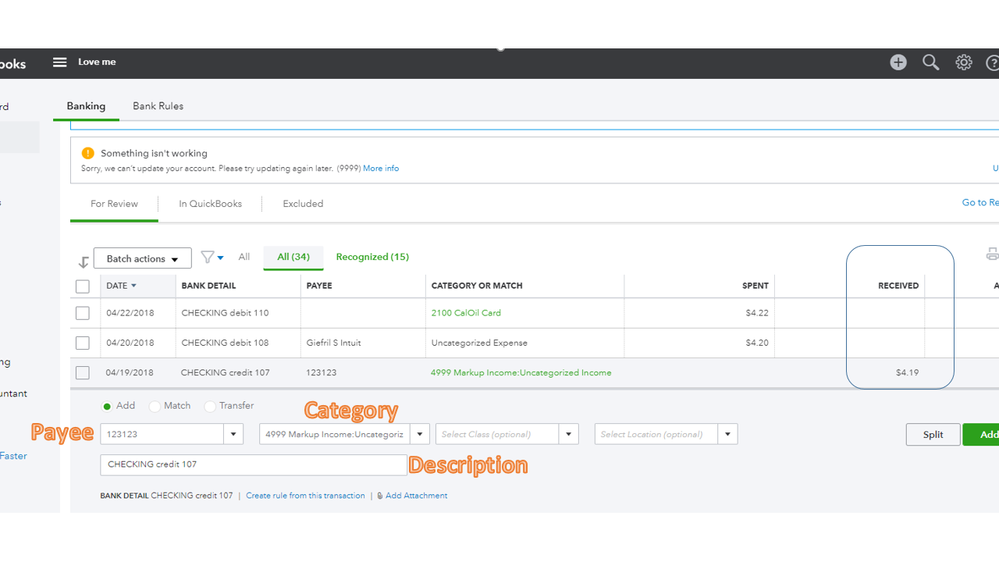Switch to the Bank Rules tab
This screenshot has height=562, width=999.
tap(158, 106)
